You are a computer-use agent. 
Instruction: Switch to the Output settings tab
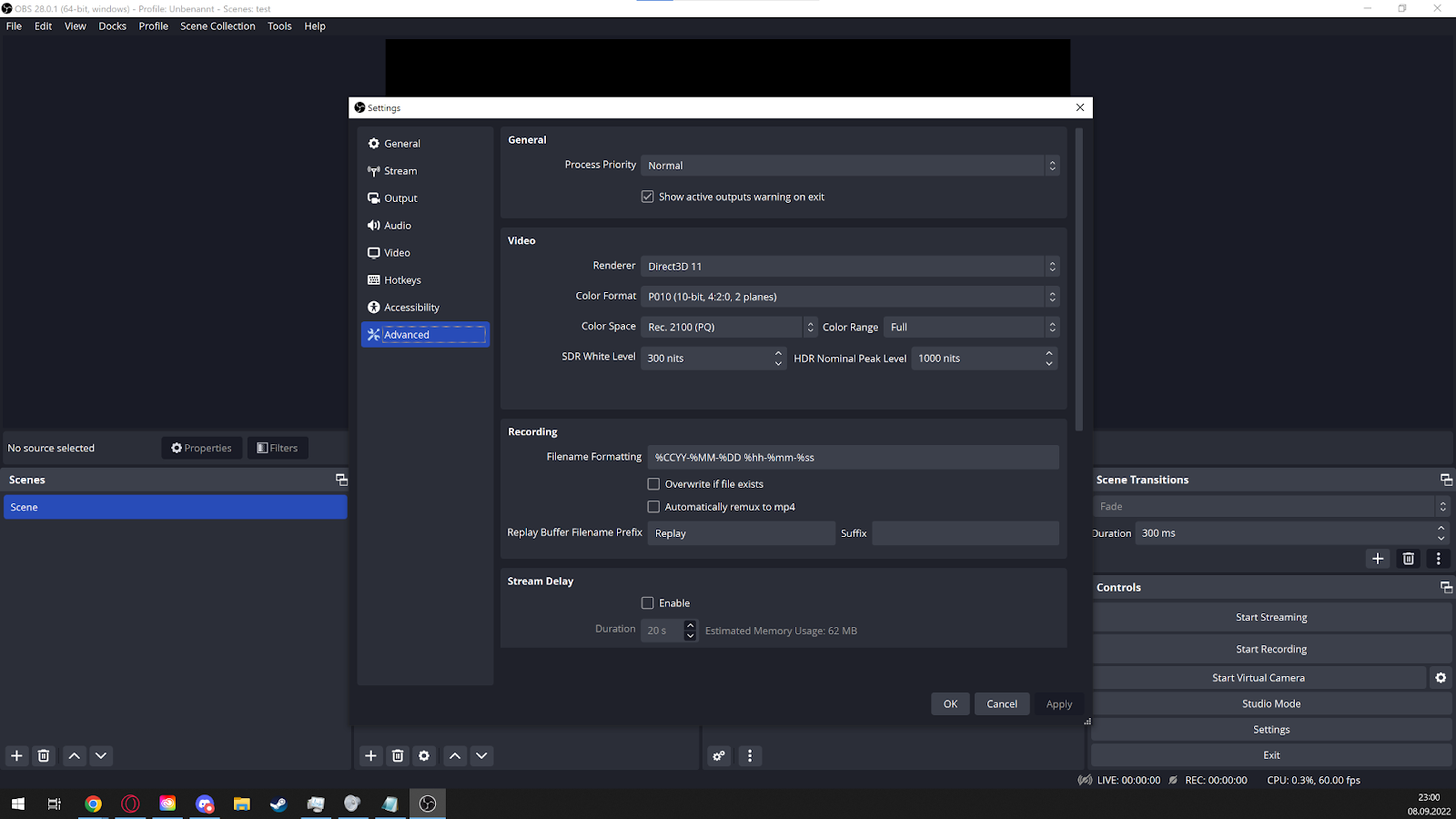[x=425, y=198]
